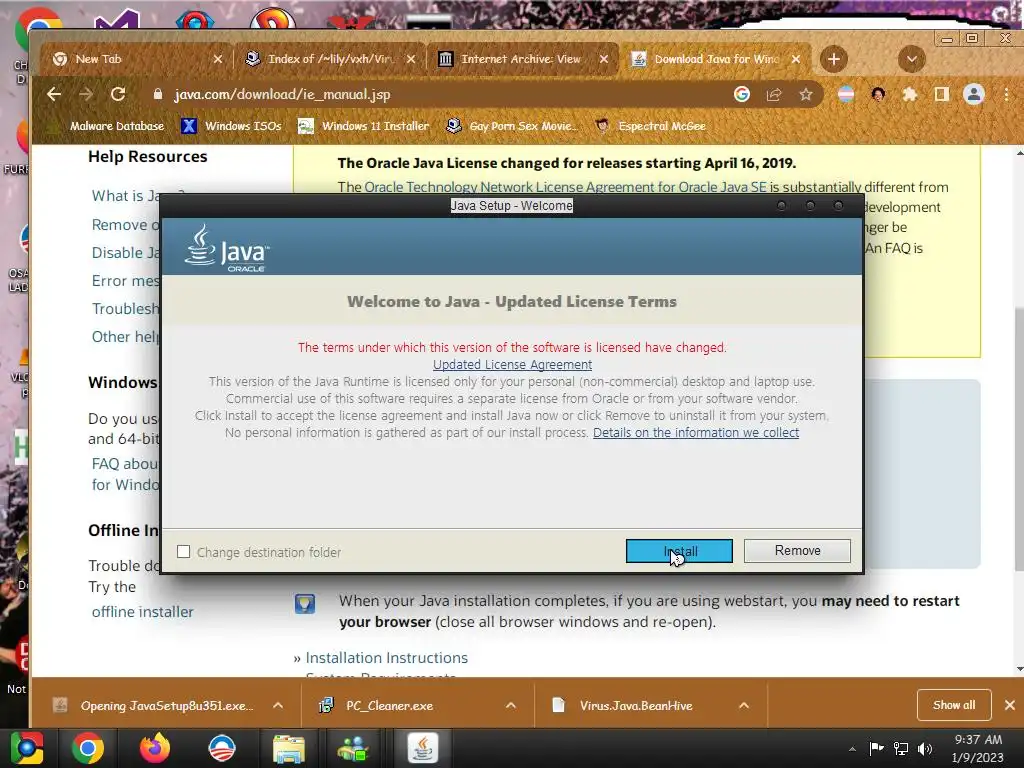Click the Java Oracle logo in dialog
1024x768 pixels.
226,248
